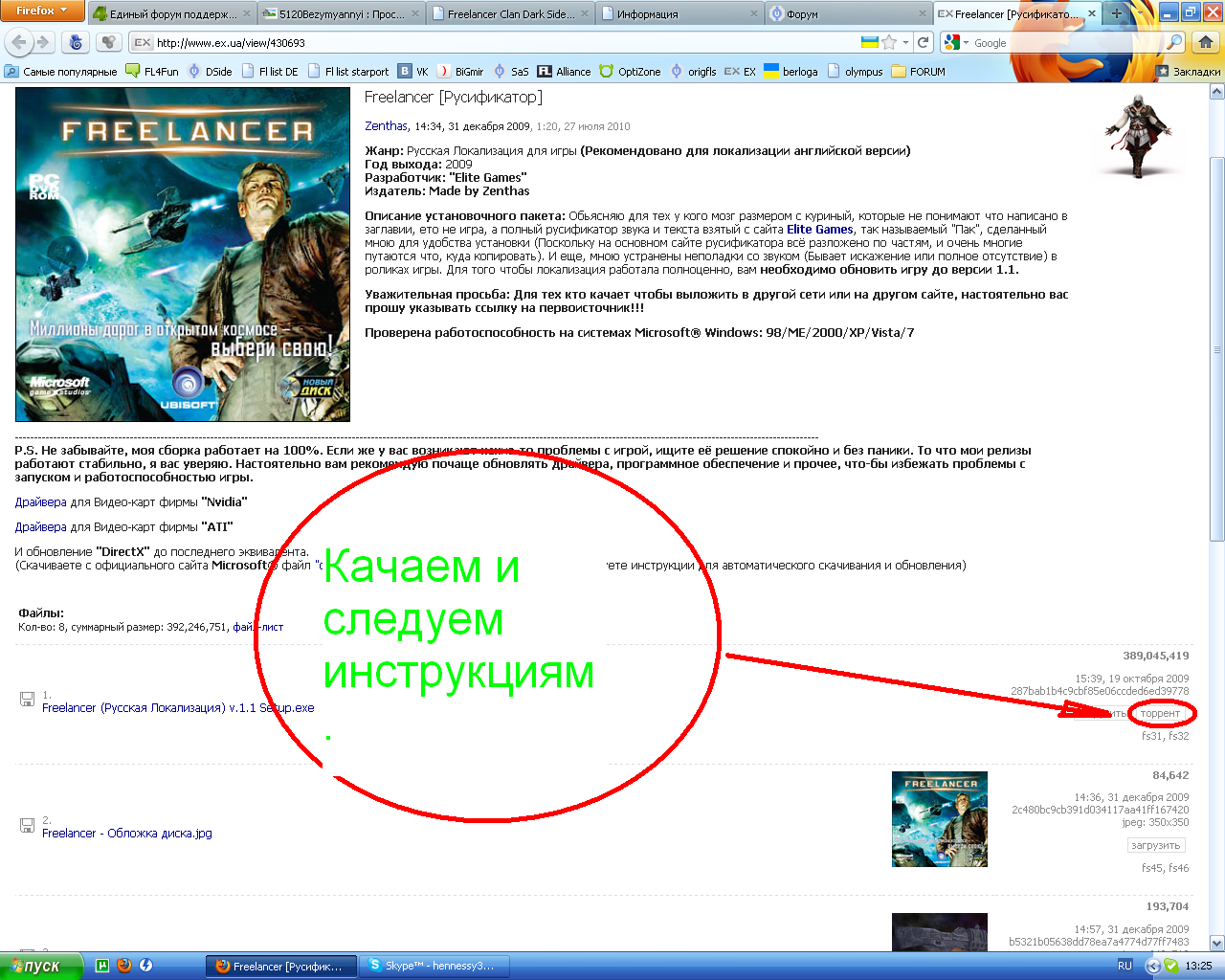Screen dimensions: 1225x980
Task: Click the search magnifier icon in Google box
Action: (1174, 42)
